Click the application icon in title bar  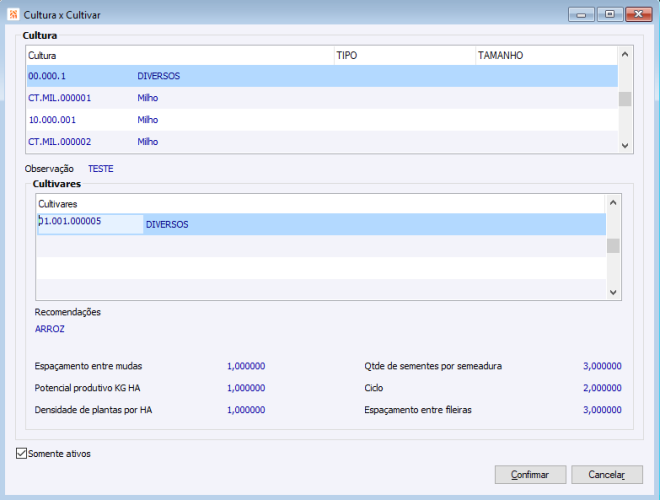13,14
